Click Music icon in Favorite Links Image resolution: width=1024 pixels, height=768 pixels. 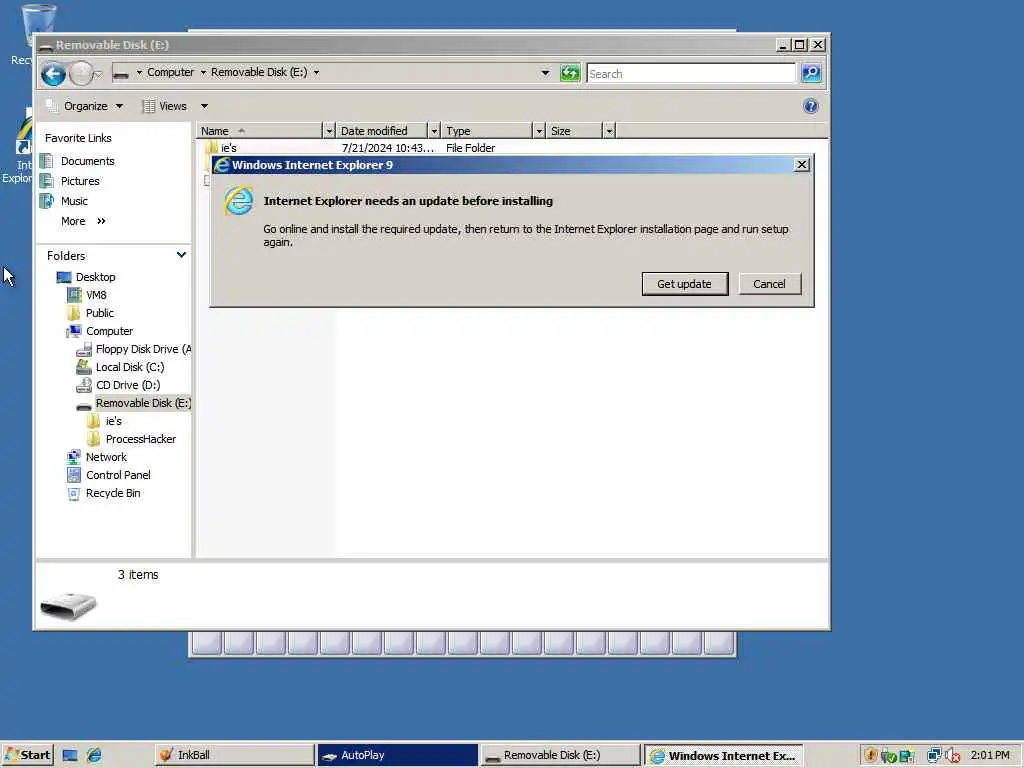[46, 201]
